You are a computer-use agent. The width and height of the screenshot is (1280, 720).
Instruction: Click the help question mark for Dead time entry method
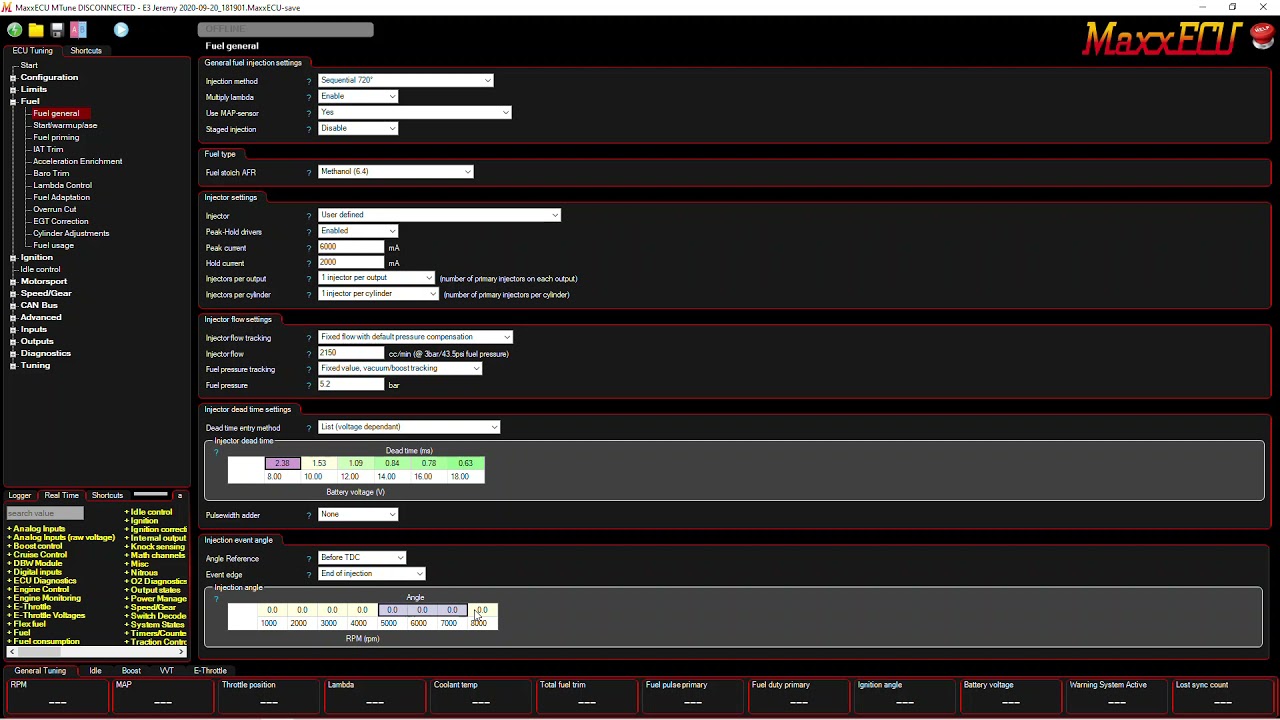[309, 428]
